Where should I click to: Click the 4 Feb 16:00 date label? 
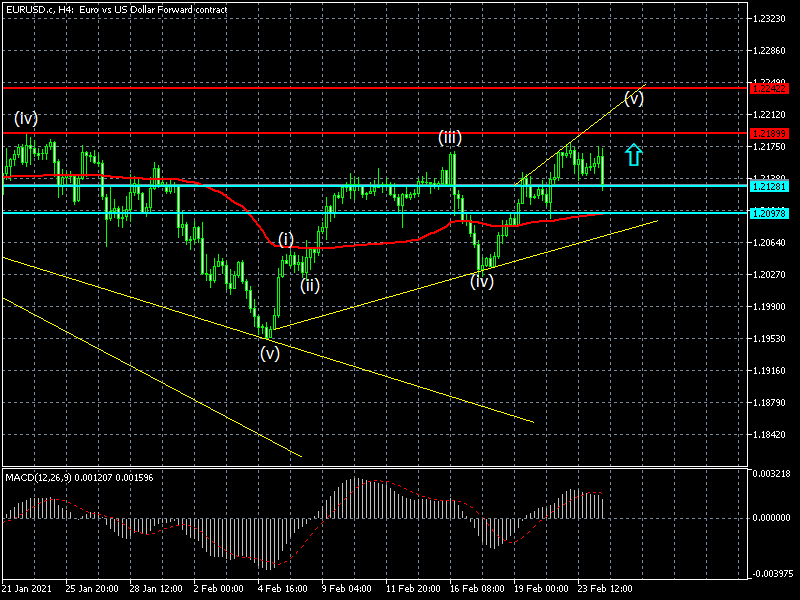282,588
